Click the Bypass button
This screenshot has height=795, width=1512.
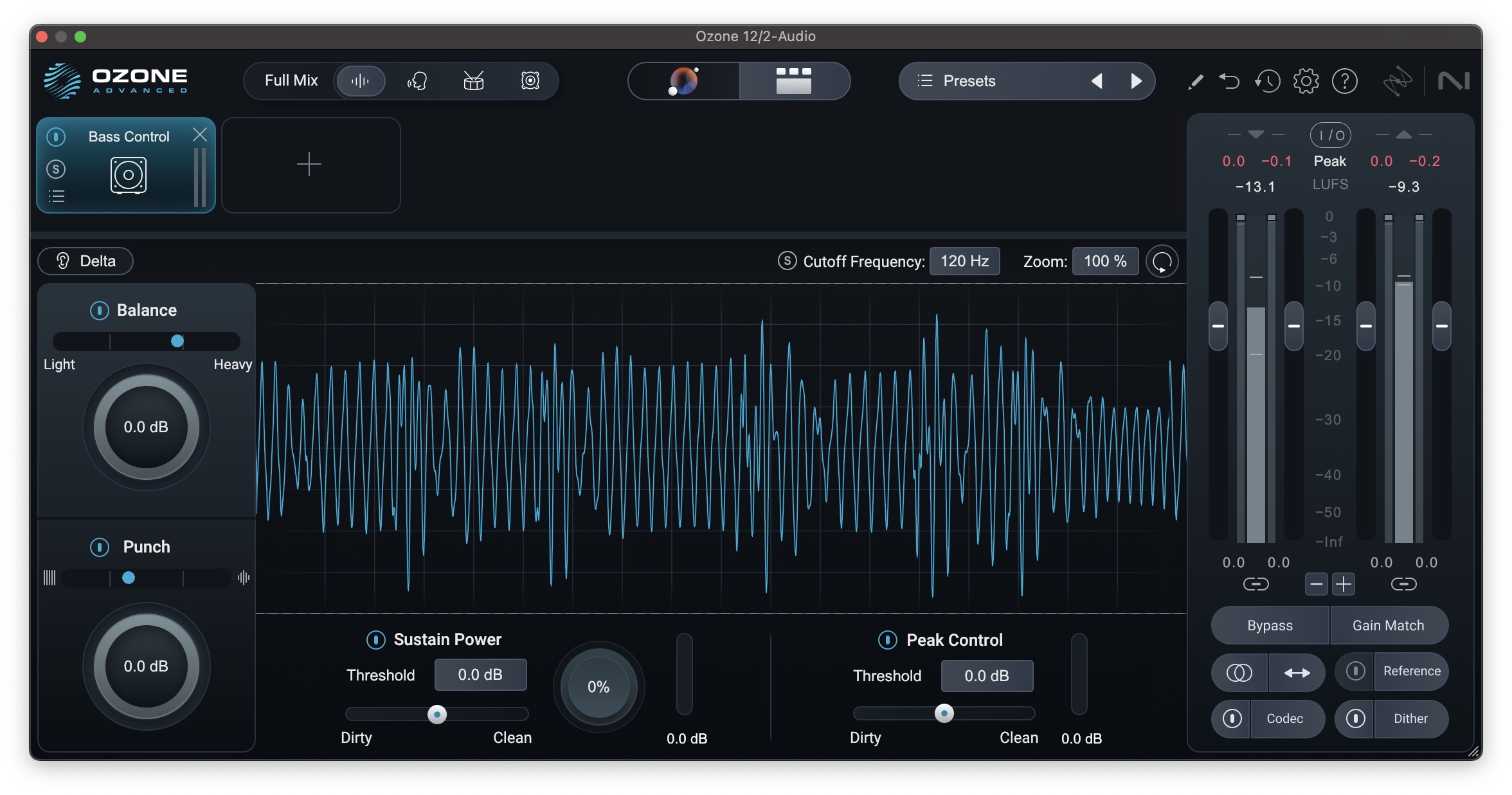pyautogui.click(x=1270, y=625)
